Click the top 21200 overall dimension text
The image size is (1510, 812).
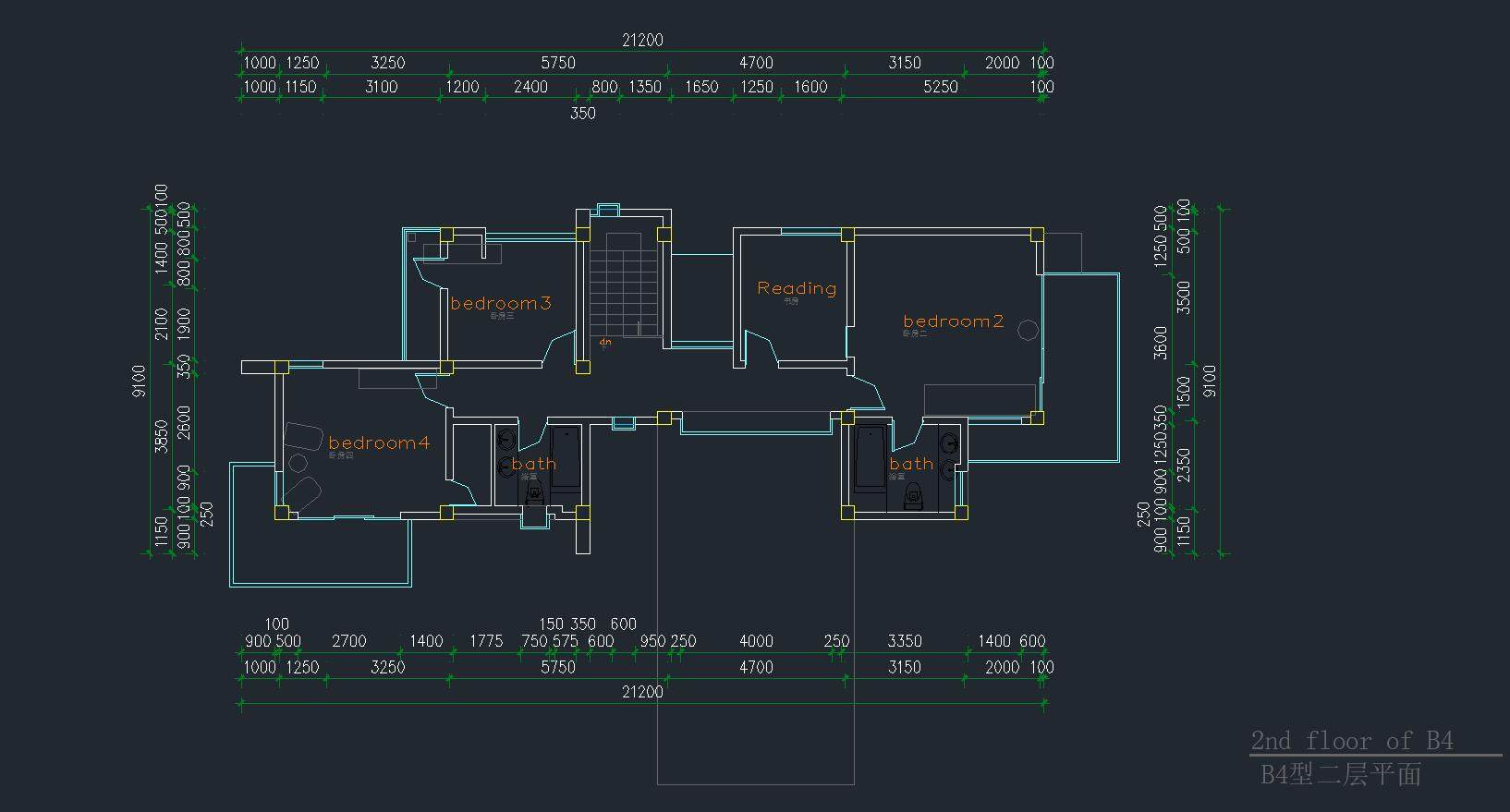pyautogui.click(x=642, y=40)
